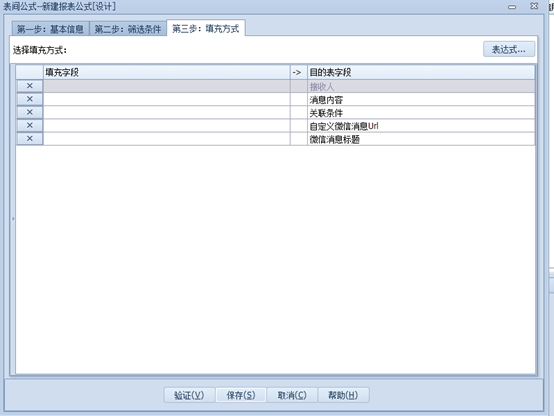Open the 表达式... expression editor
Image resolution: width=554 pixels, height=416 pixels.
tap(509, 49)
